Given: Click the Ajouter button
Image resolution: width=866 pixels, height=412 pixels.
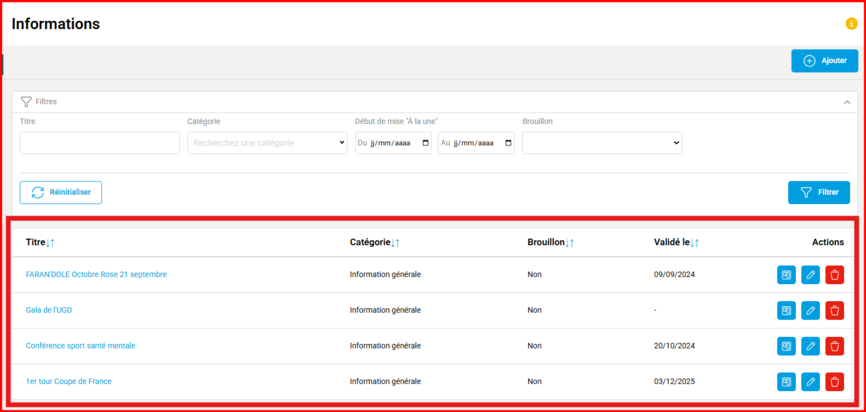Looking at the screenshot, I should tap(824, 61).
